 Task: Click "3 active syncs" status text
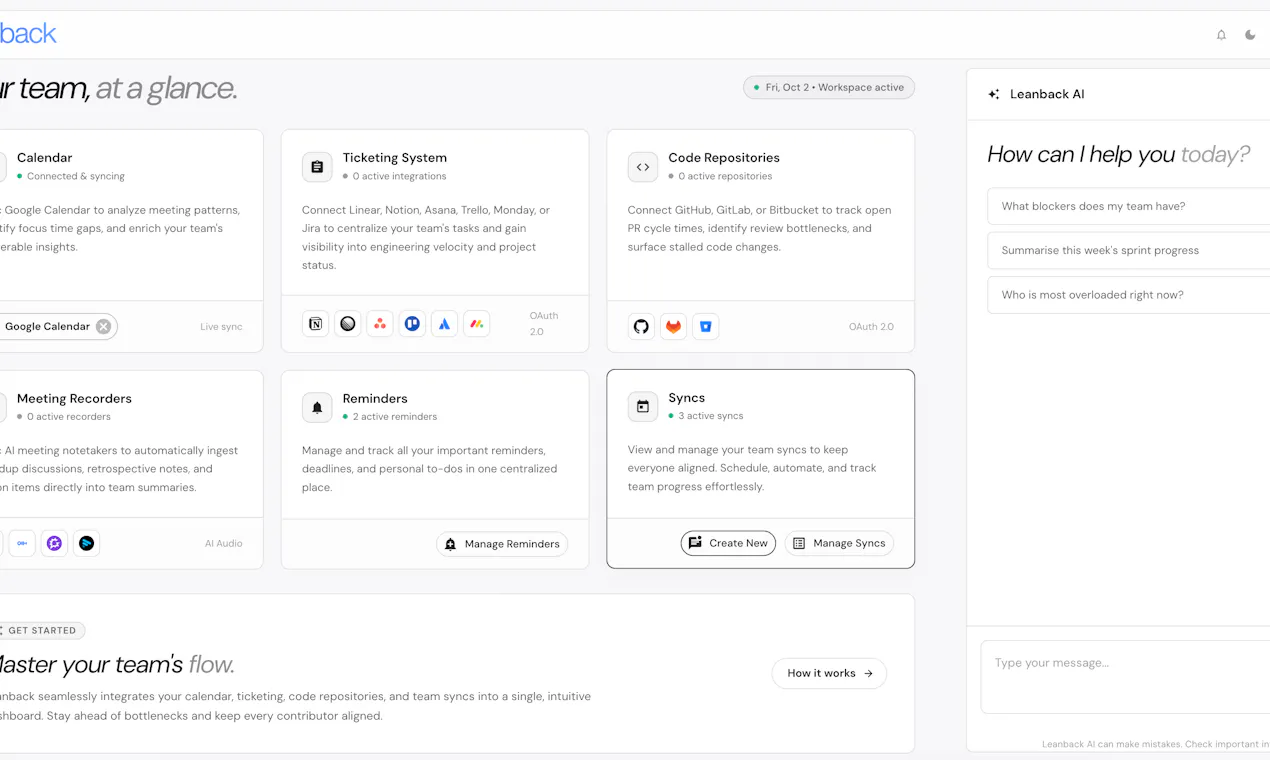[x=711, y=416]
